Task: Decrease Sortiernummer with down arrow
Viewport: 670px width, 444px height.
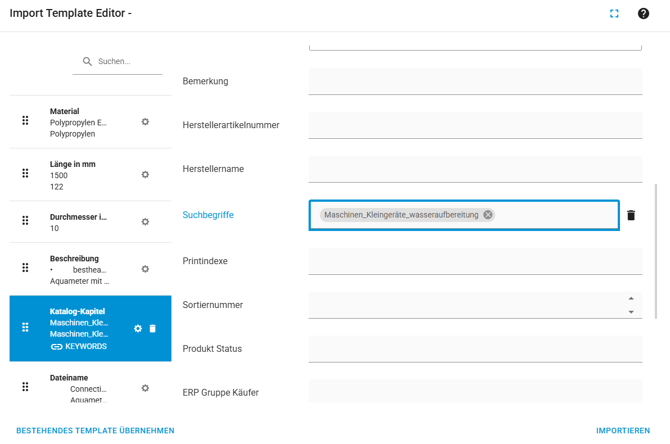Action: click(631, 312)
